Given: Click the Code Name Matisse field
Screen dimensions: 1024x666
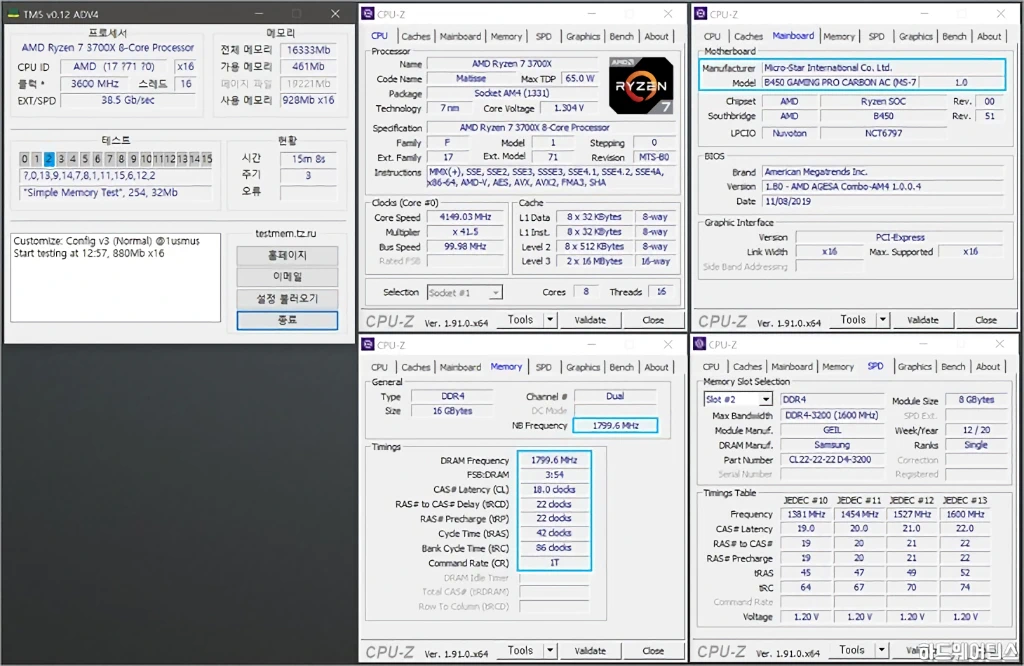Looking at the screenshot, I should point(470,78).
